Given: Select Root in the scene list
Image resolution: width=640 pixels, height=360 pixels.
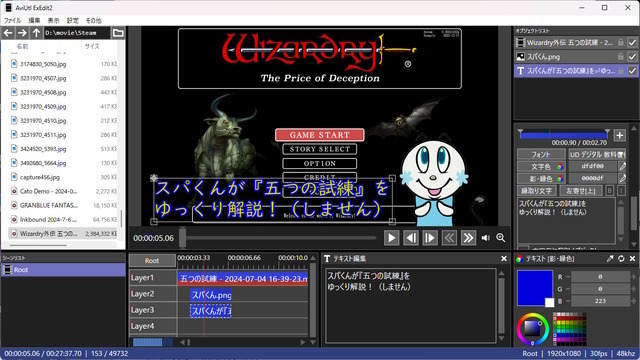Looking at the screenshot, I should pyautogui.click(x=63, y=270).
